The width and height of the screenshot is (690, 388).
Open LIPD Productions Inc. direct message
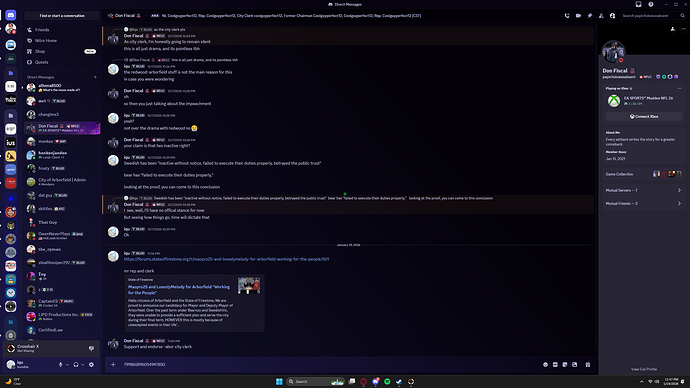(x=62, y=316)
